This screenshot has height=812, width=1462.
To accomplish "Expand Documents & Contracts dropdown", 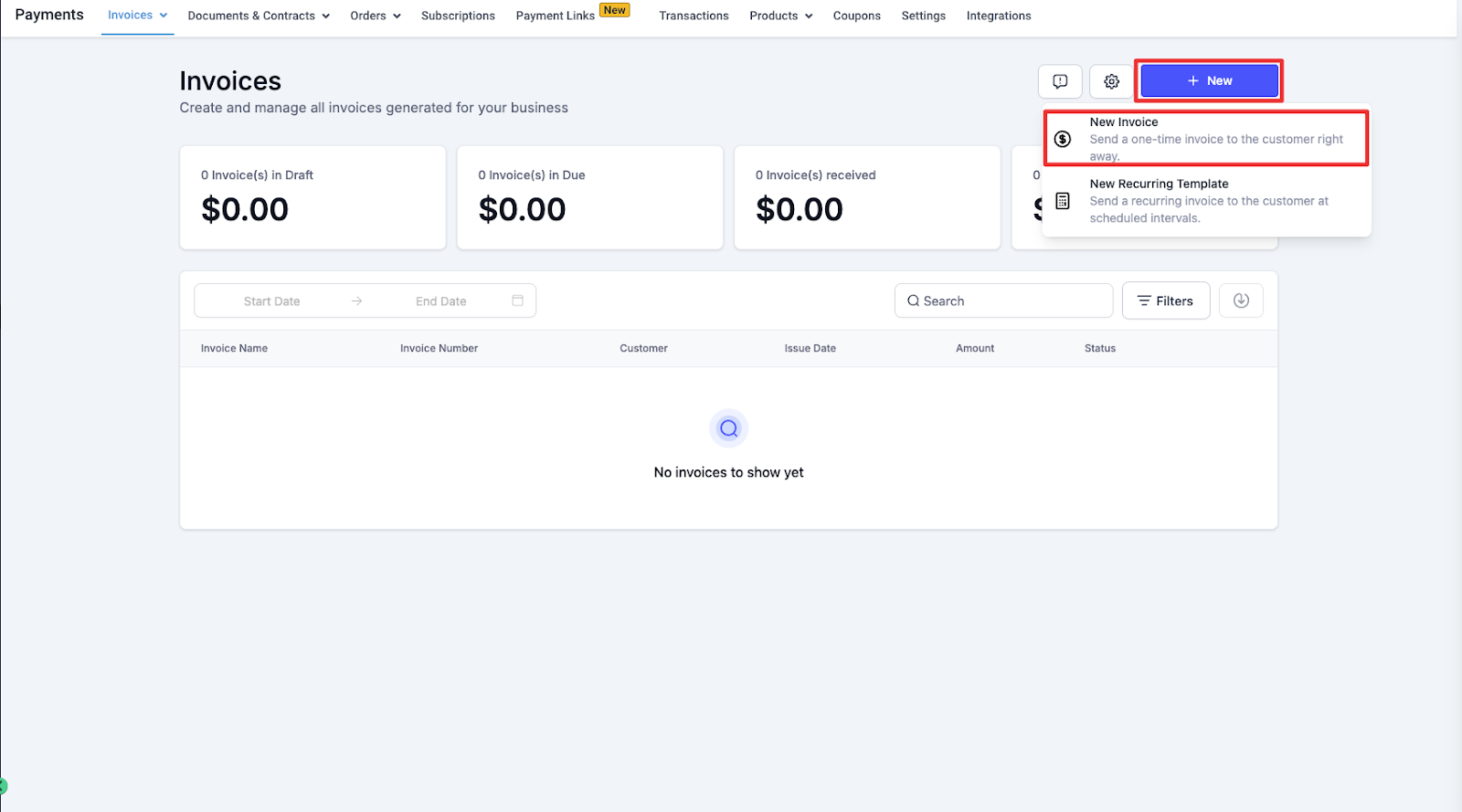I will click(259, 16).
